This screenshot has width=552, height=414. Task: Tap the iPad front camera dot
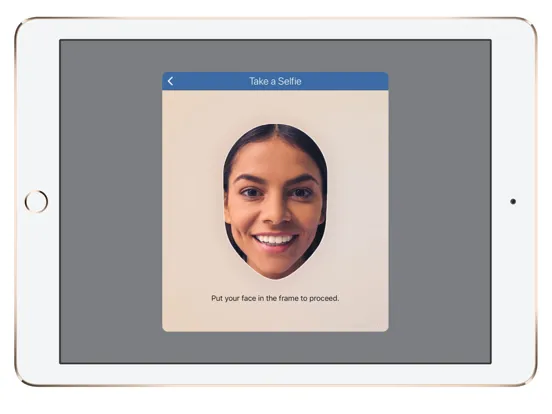point(513,201)
